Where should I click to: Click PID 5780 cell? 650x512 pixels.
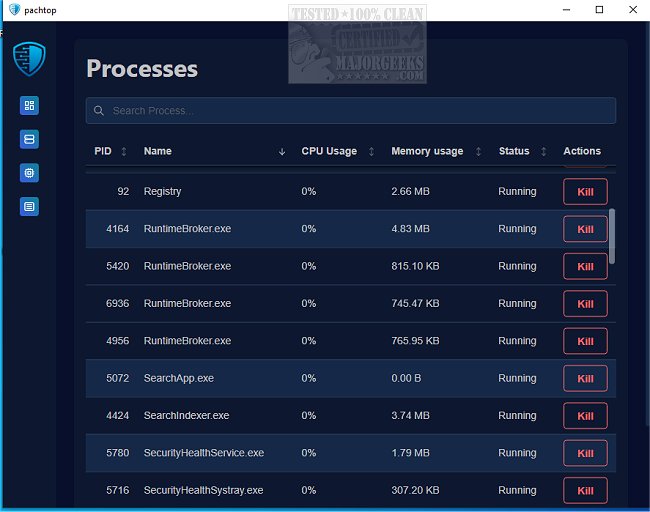(117, 453)
